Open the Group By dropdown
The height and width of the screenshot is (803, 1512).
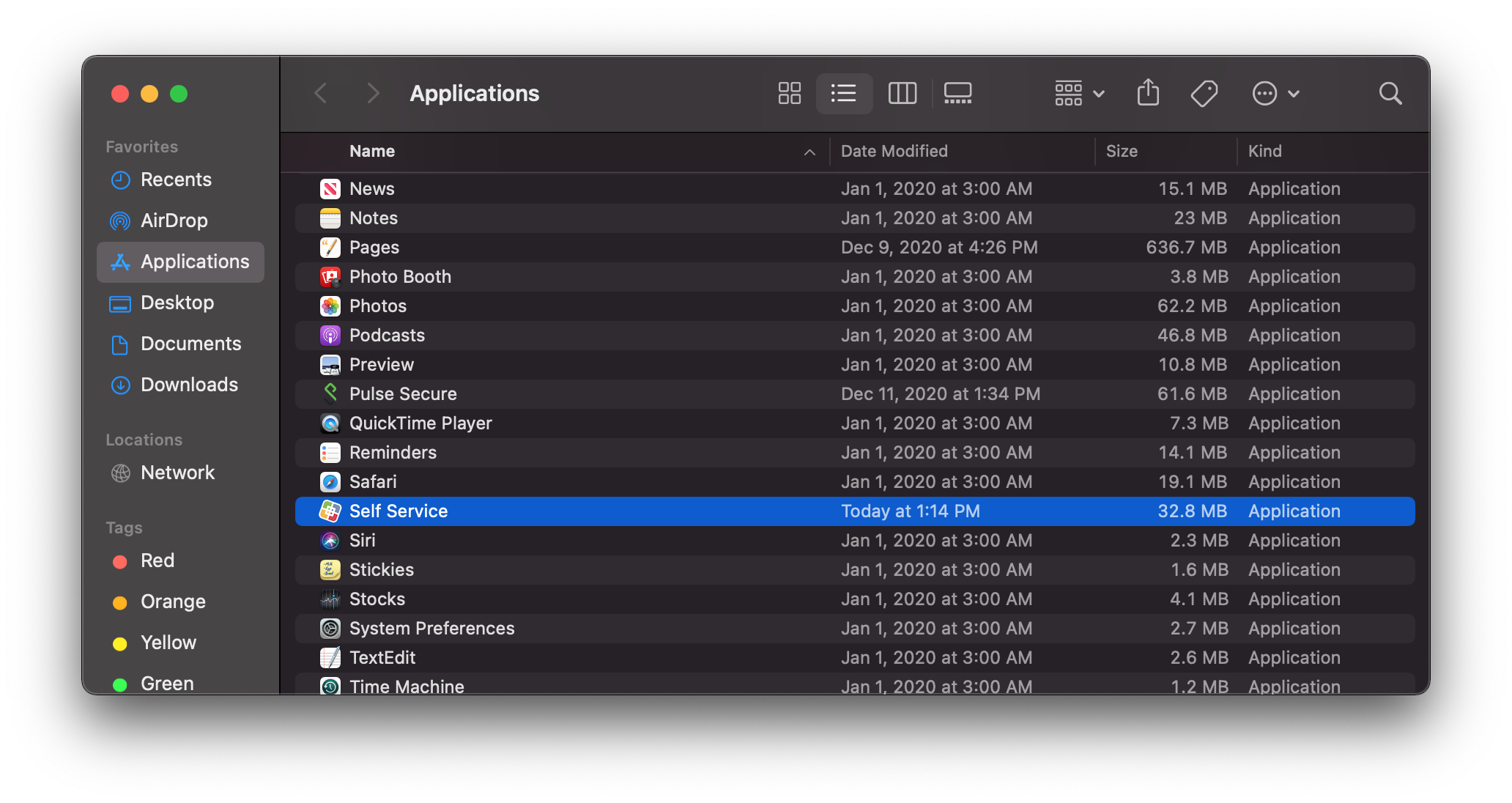(1080, 93)
